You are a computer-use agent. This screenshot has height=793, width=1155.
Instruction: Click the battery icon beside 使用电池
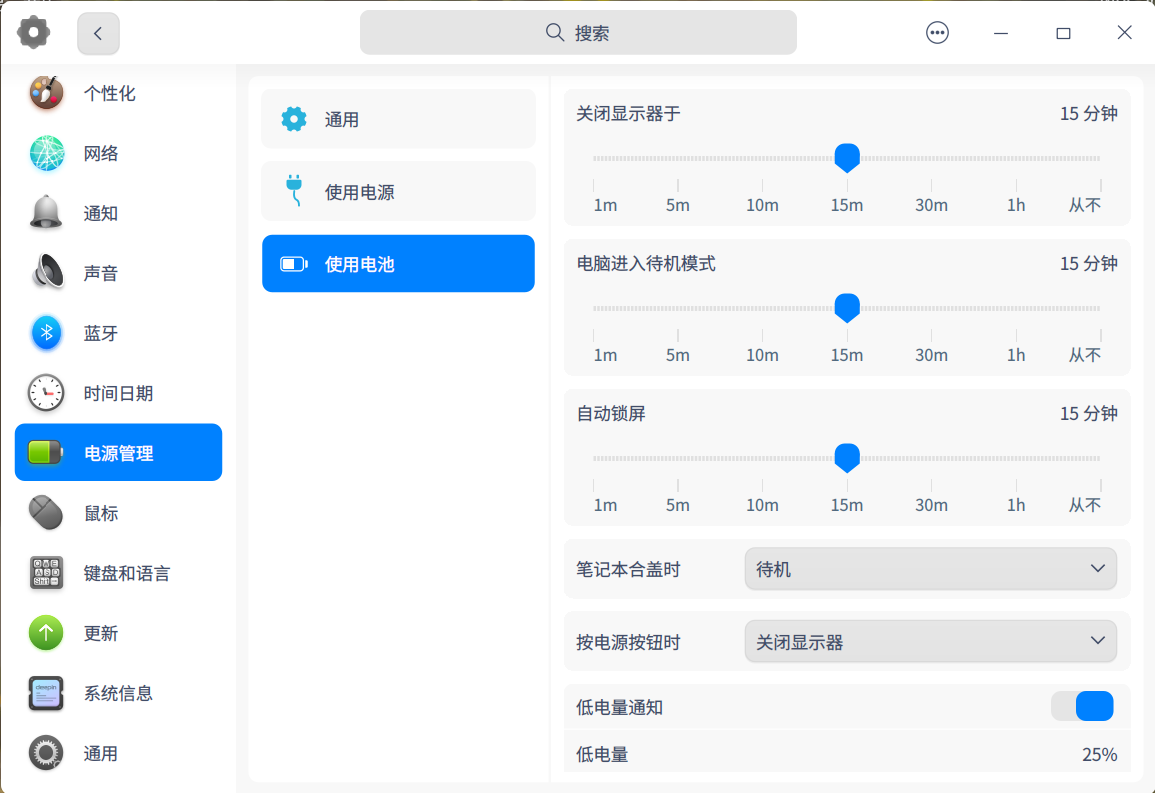coord(294,264)
